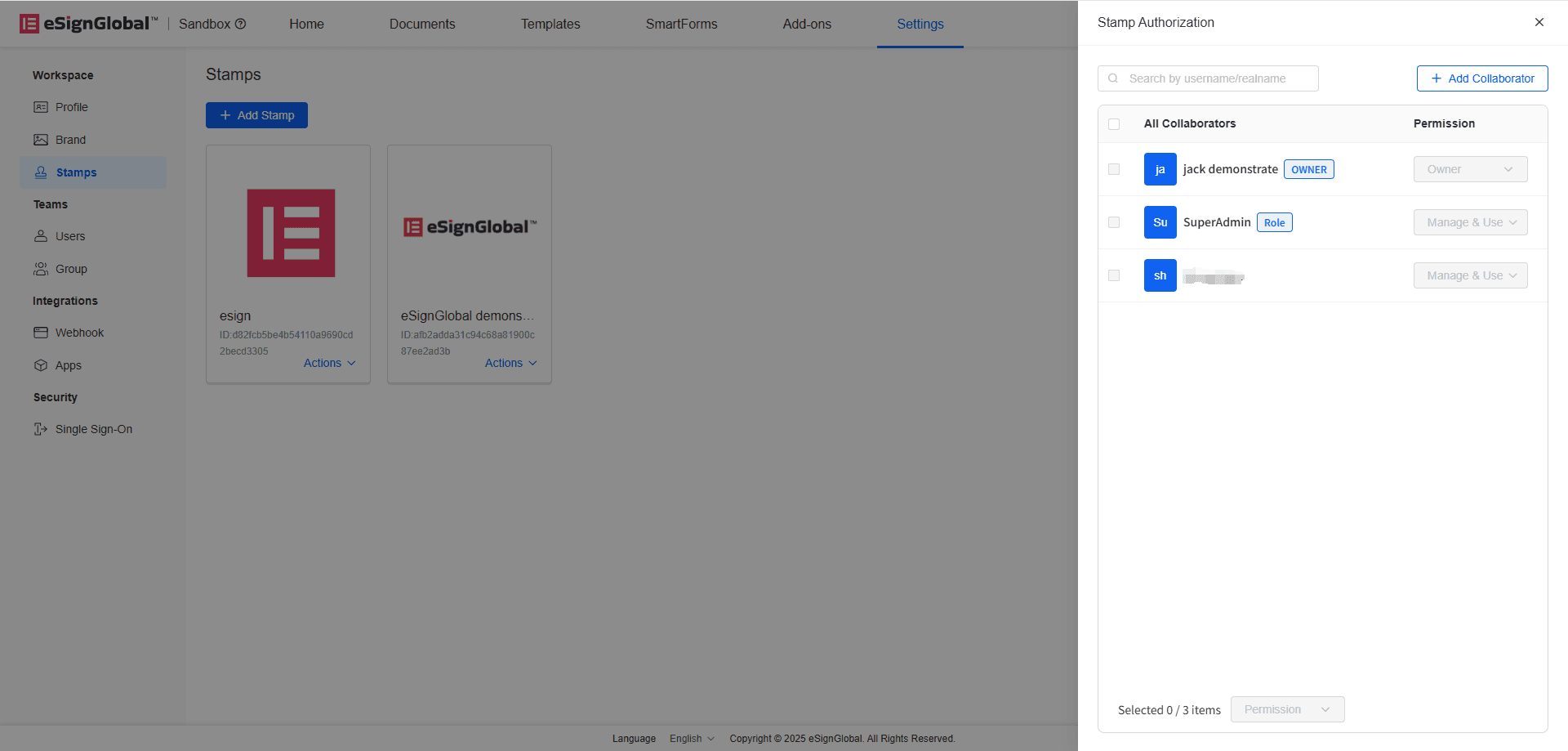Click the 'SuperAdmin' name text
This screenshot has width=1568, height=751.
[x=1217, y=222]
